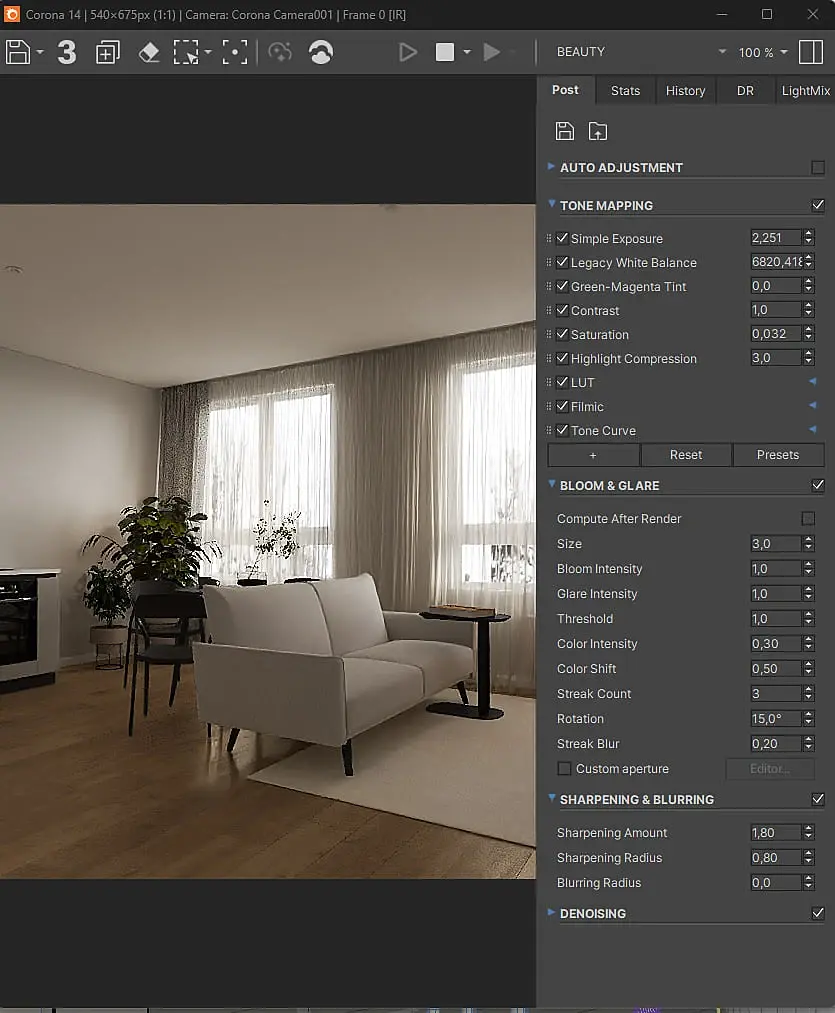Image resolution: width=835 pixels, height=1013 pixels.
Task: Open the History tab
Action: coord(685,90)
